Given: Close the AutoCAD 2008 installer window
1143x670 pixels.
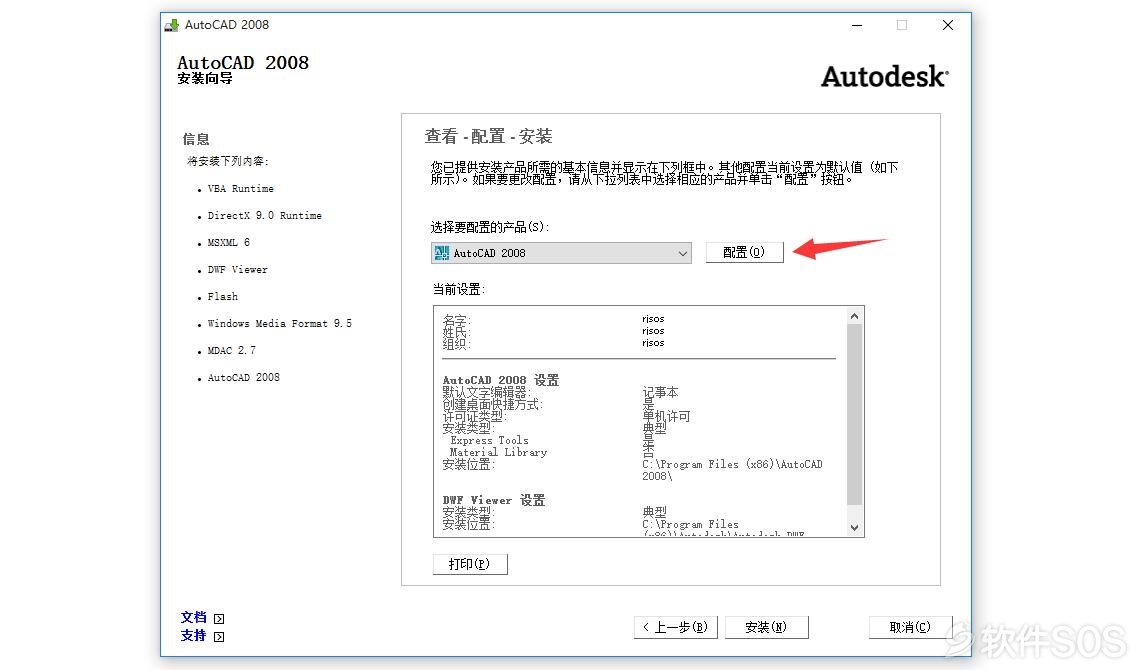Looking at the screenshot, I should point(948,26).
